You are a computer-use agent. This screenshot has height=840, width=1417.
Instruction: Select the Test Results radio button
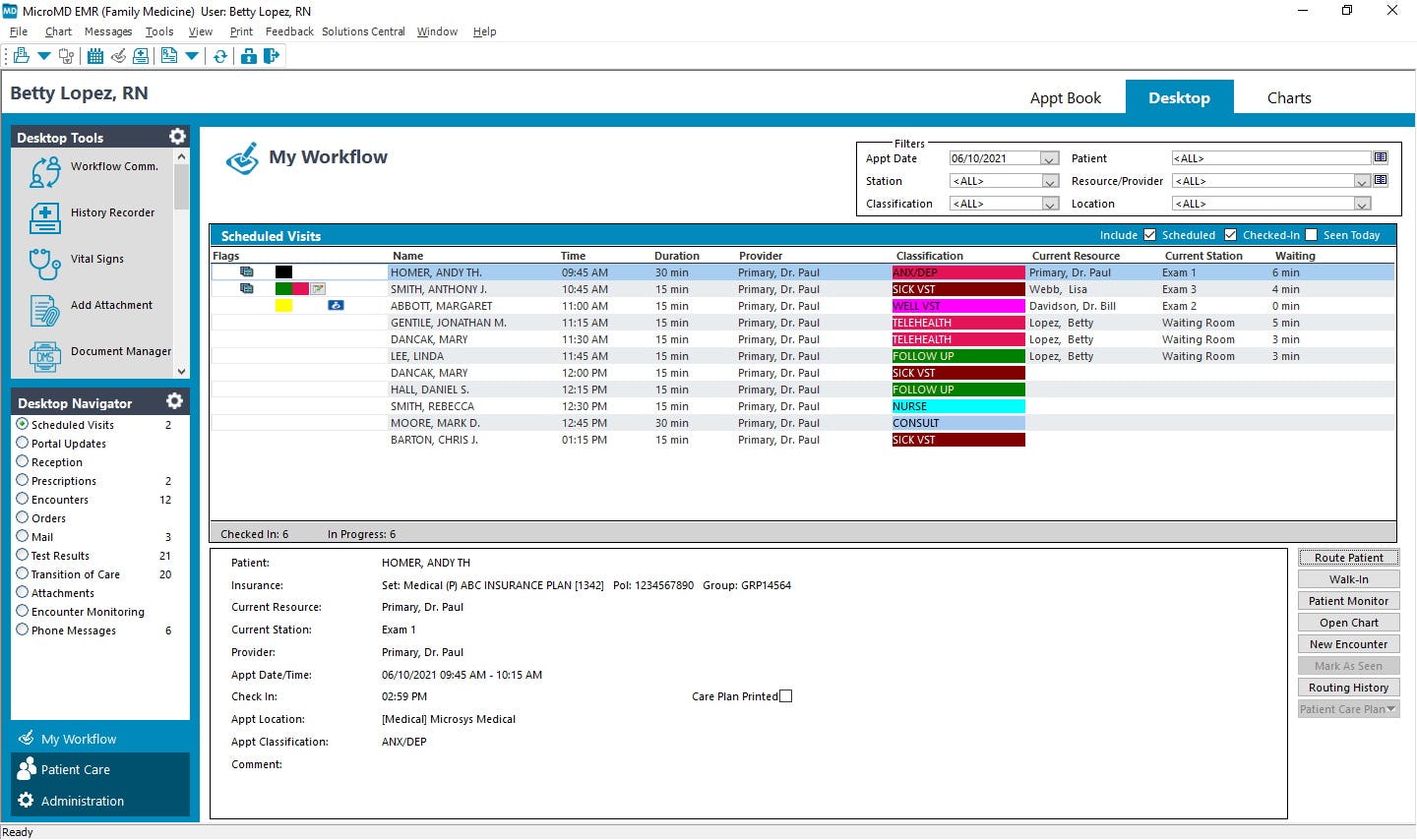pyautogui.click(x=22, y=555)
